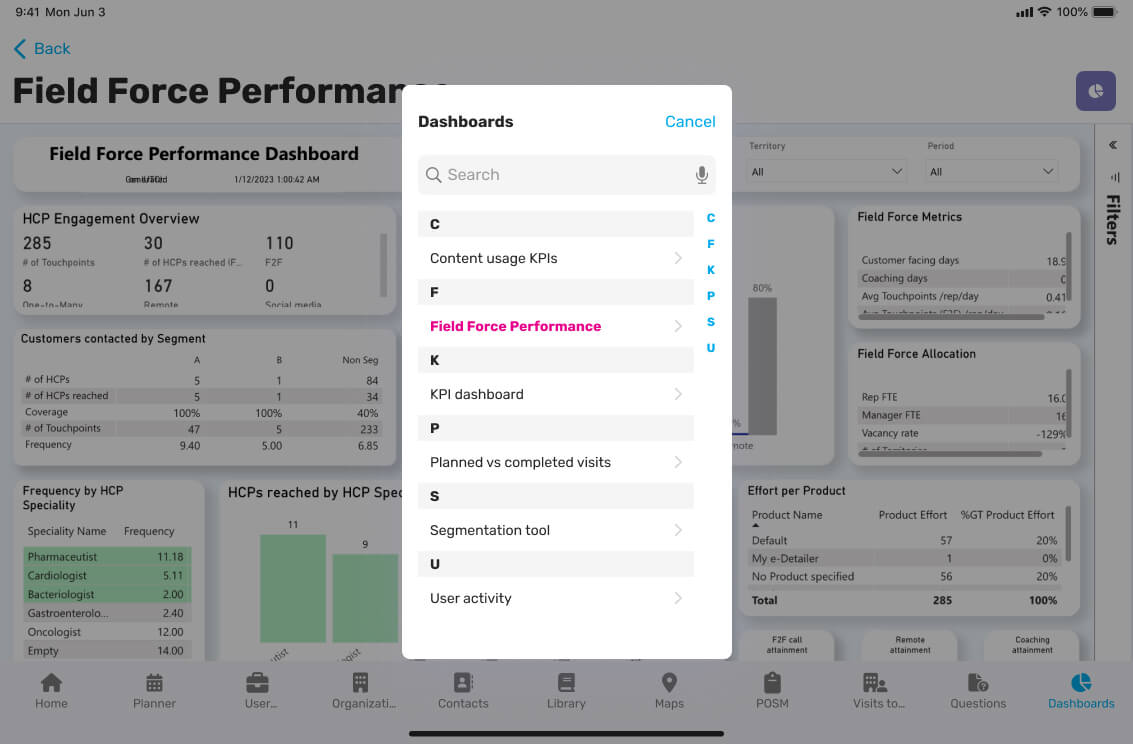Click Effort per Product vertical scrollbar
The width and height of the screenshot is (1133, 744).
(x=1068, y=533)
